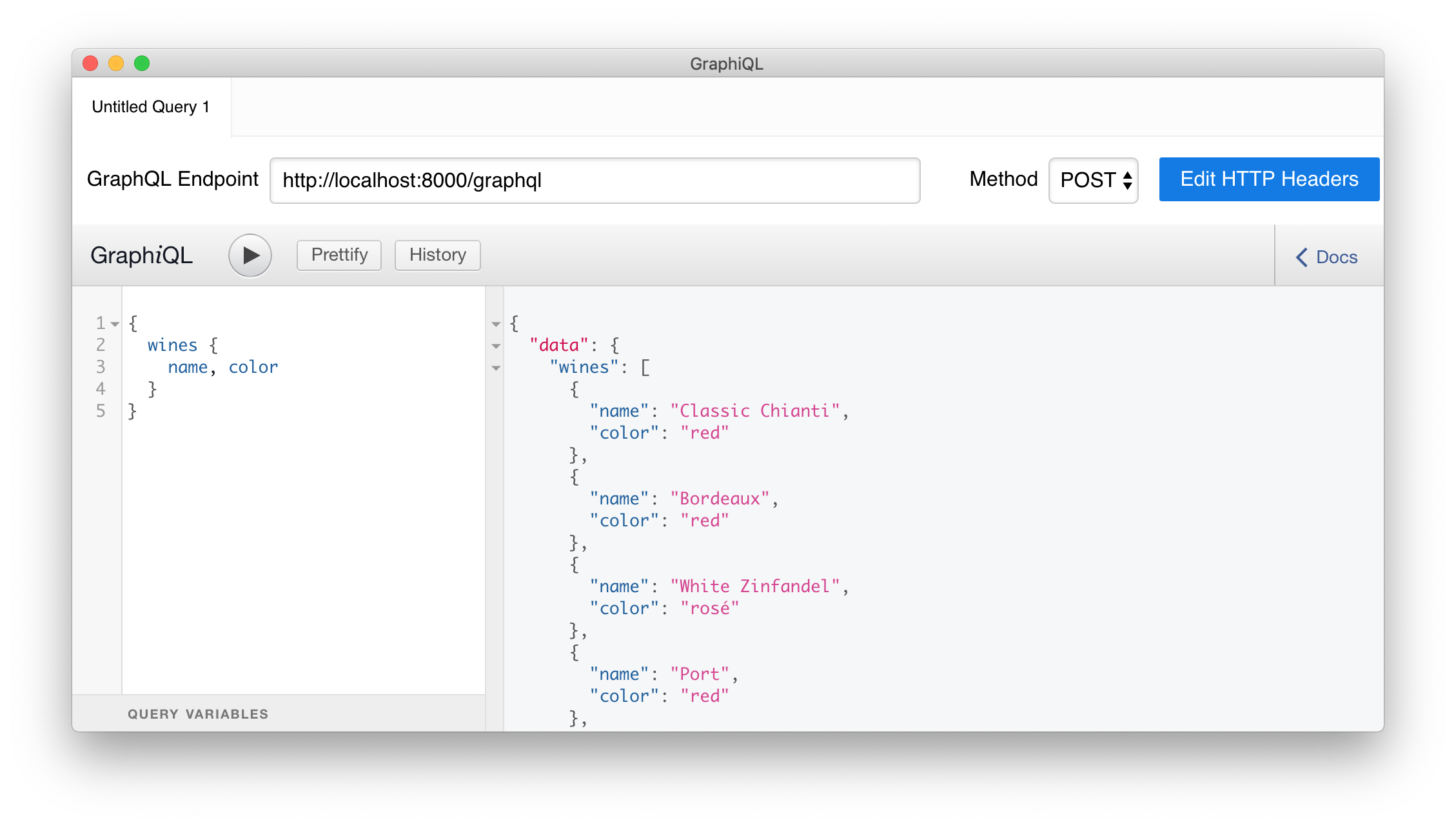This screenshot has height=827, width=1456.
Task: Click the GraphiQL logo text
Action: (141, 255)
